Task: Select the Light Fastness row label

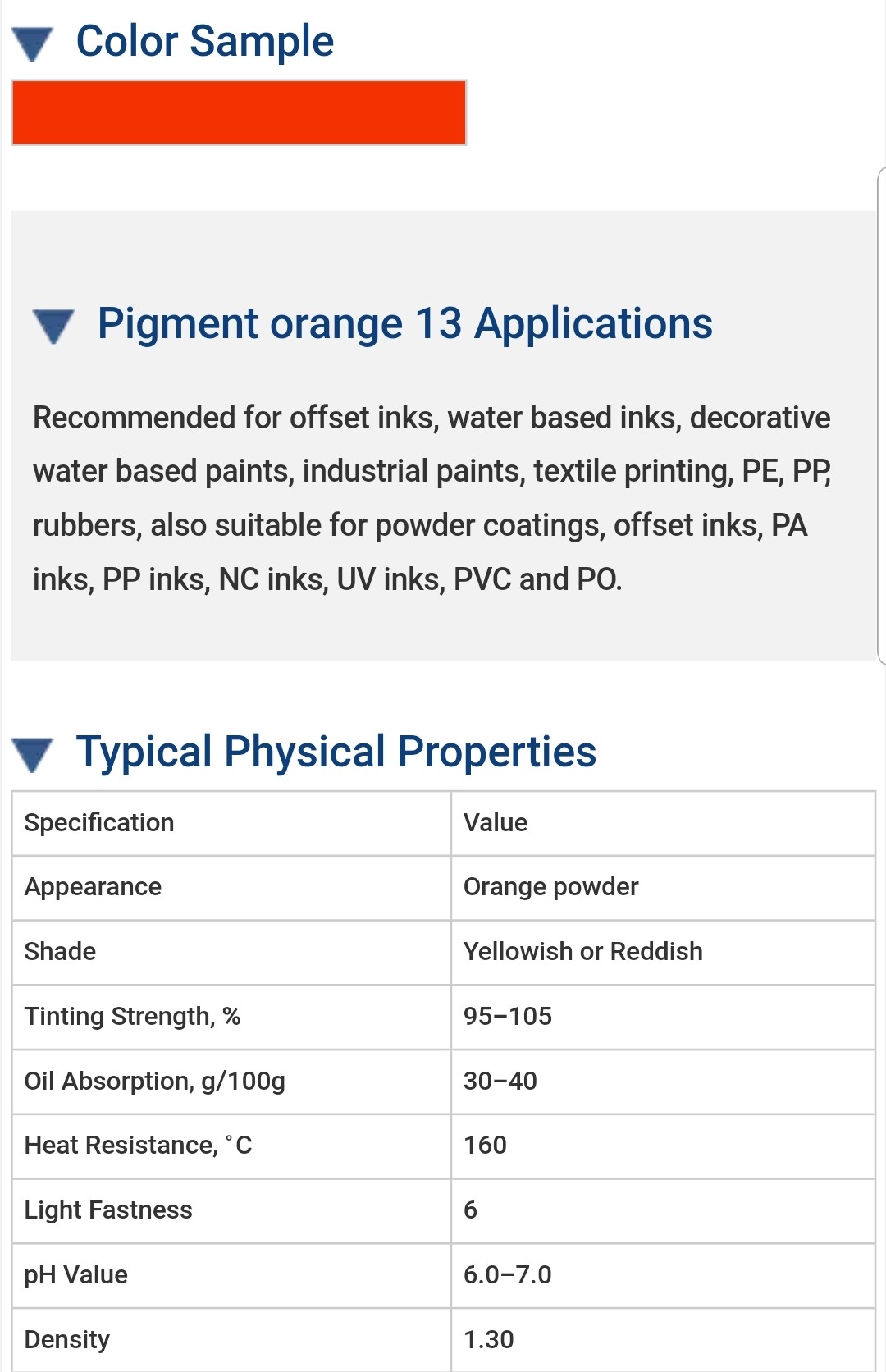Action: [x=108, y=1210]
